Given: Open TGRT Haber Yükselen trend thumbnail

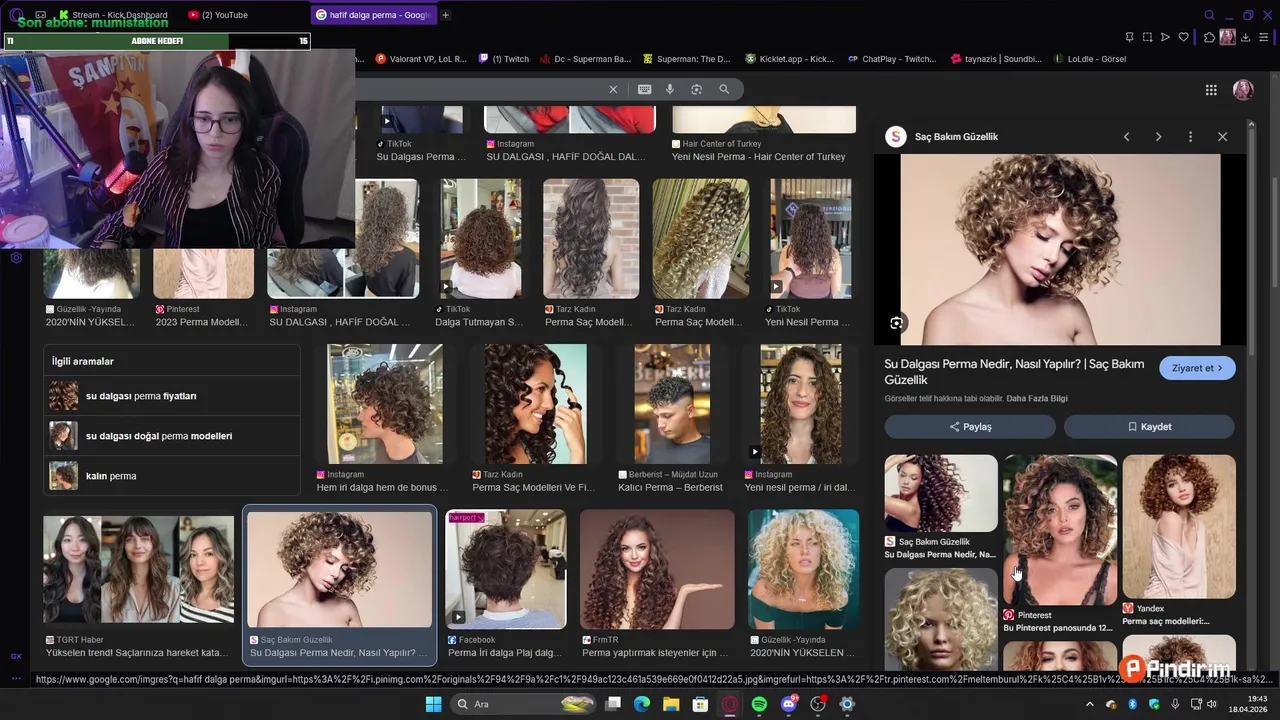Looking at the screenshot, I should (138, 570).
